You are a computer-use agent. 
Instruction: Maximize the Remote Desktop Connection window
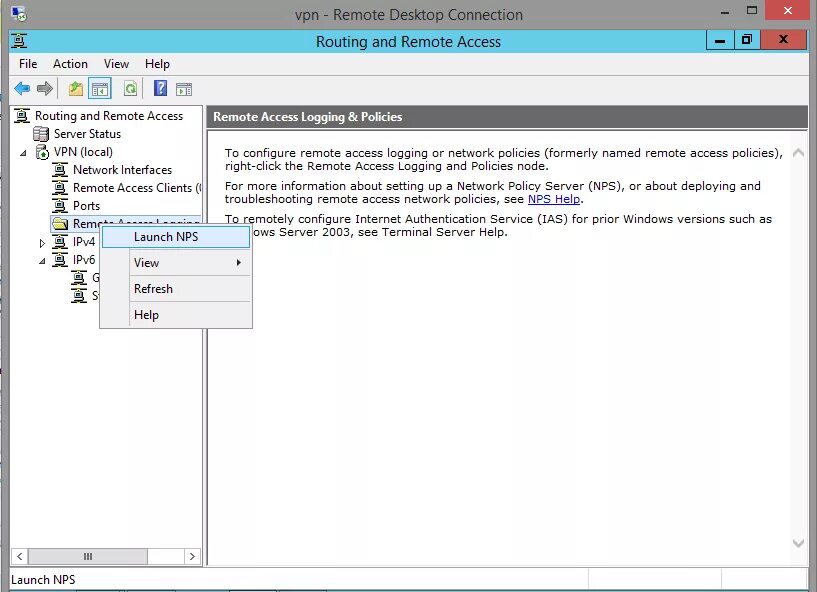(x=752, y=10)
